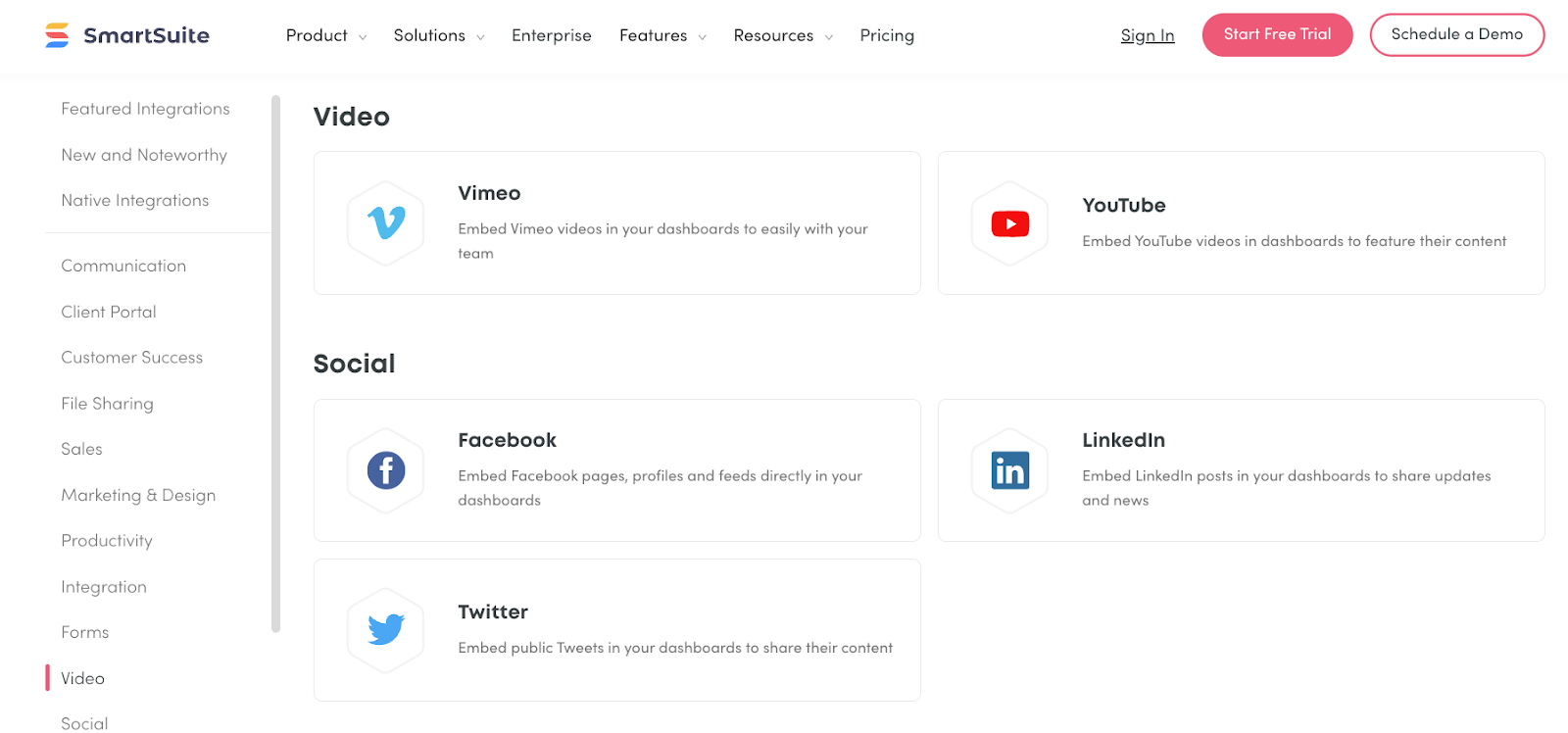The width and height of the screenshot is (1568, 733).
Task: Select Integration category in sidebar
Action: [104, 587]
